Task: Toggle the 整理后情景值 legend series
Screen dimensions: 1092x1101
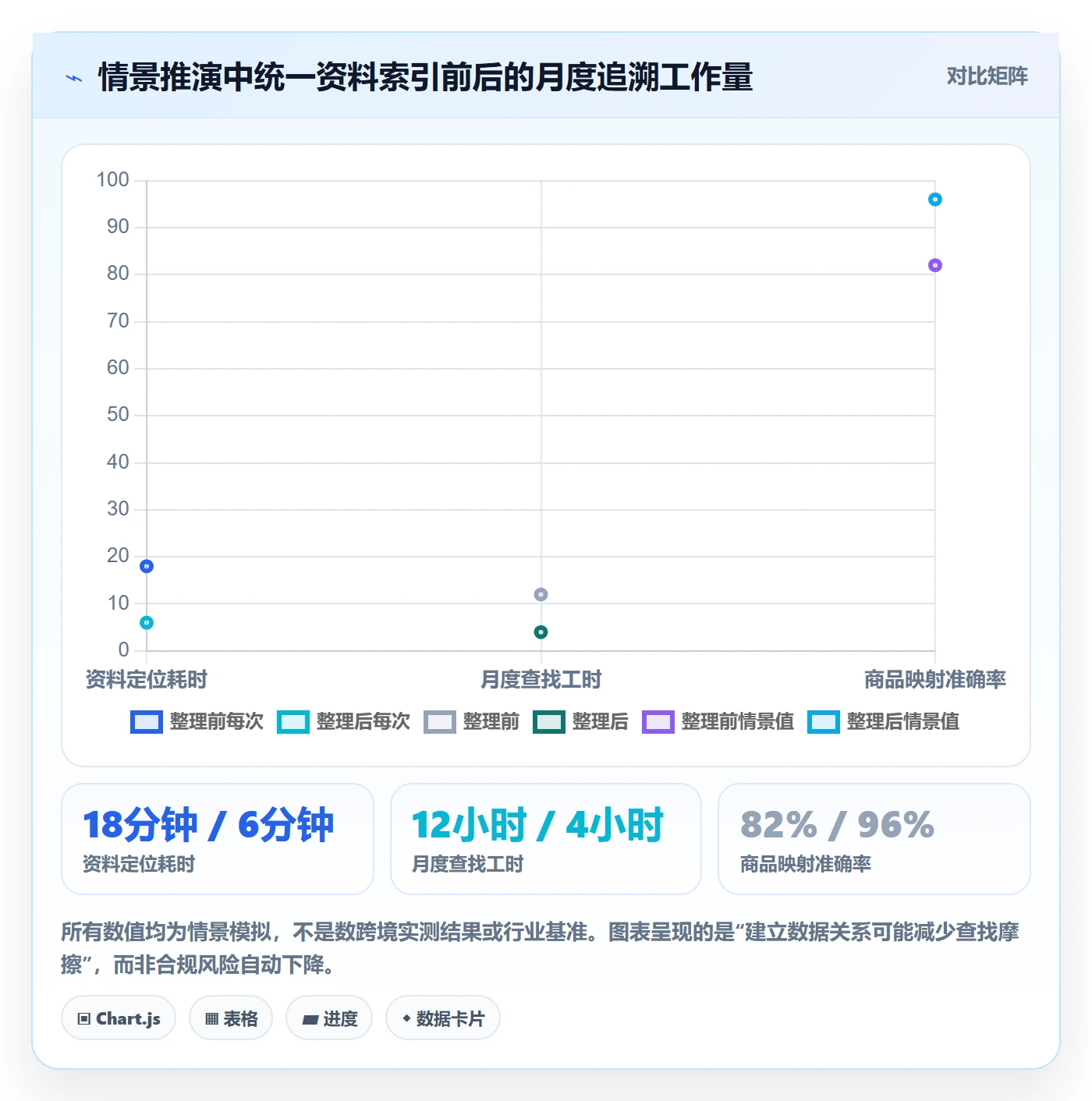Action: (883, 722)
